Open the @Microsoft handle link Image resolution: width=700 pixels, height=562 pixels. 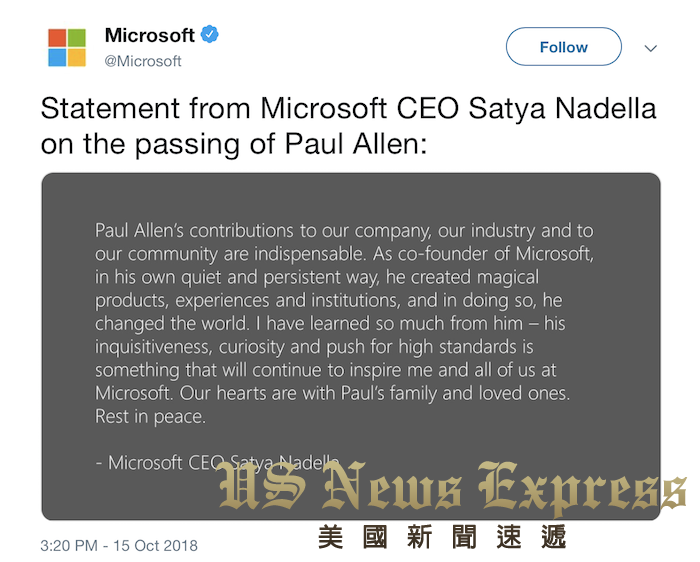(x=143, y=61)
